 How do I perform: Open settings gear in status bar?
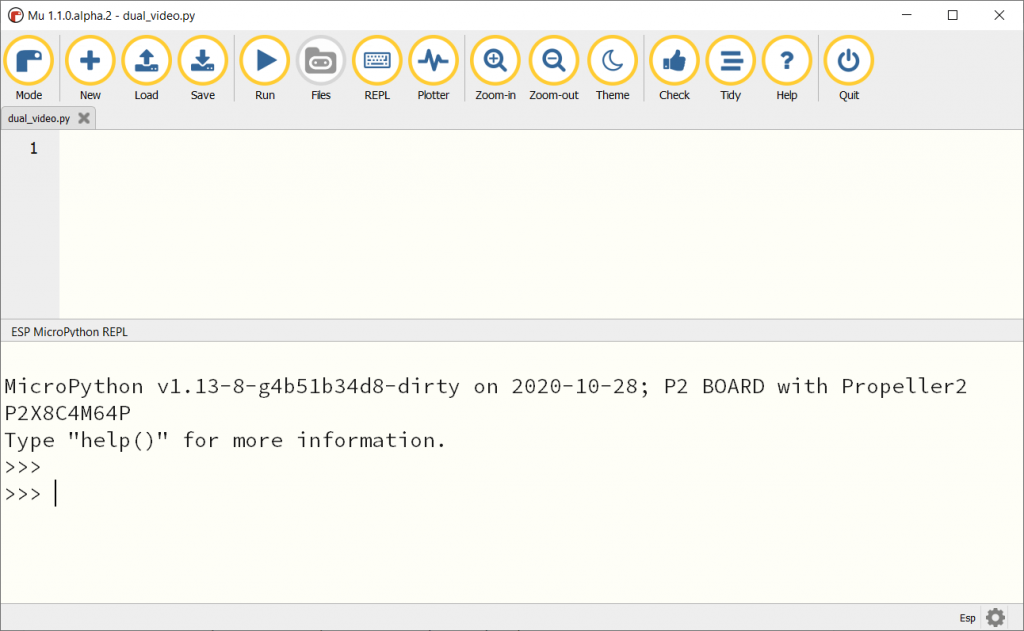coord(995,617)
